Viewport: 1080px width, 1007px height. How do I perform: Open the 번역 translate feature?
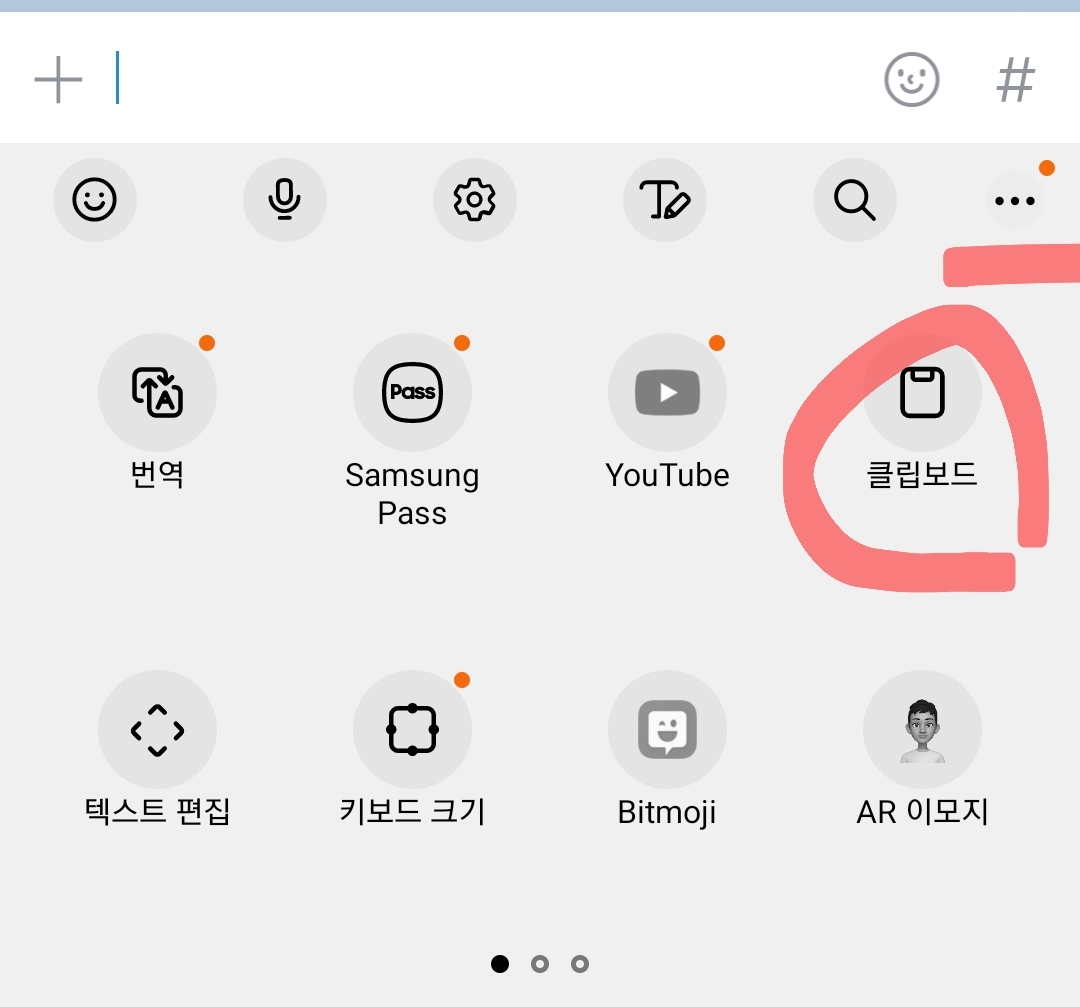(156, 392)
